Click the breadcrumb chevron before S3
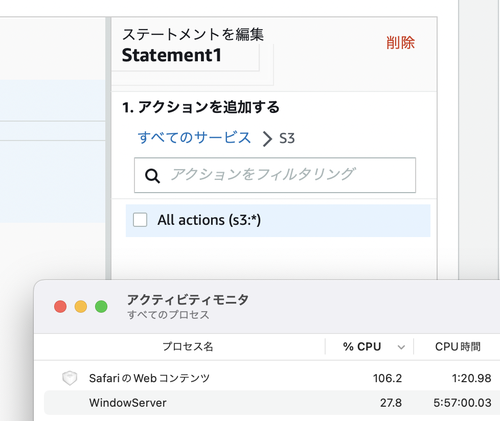Viewport: 500px width, 421px height. [267, 139]
